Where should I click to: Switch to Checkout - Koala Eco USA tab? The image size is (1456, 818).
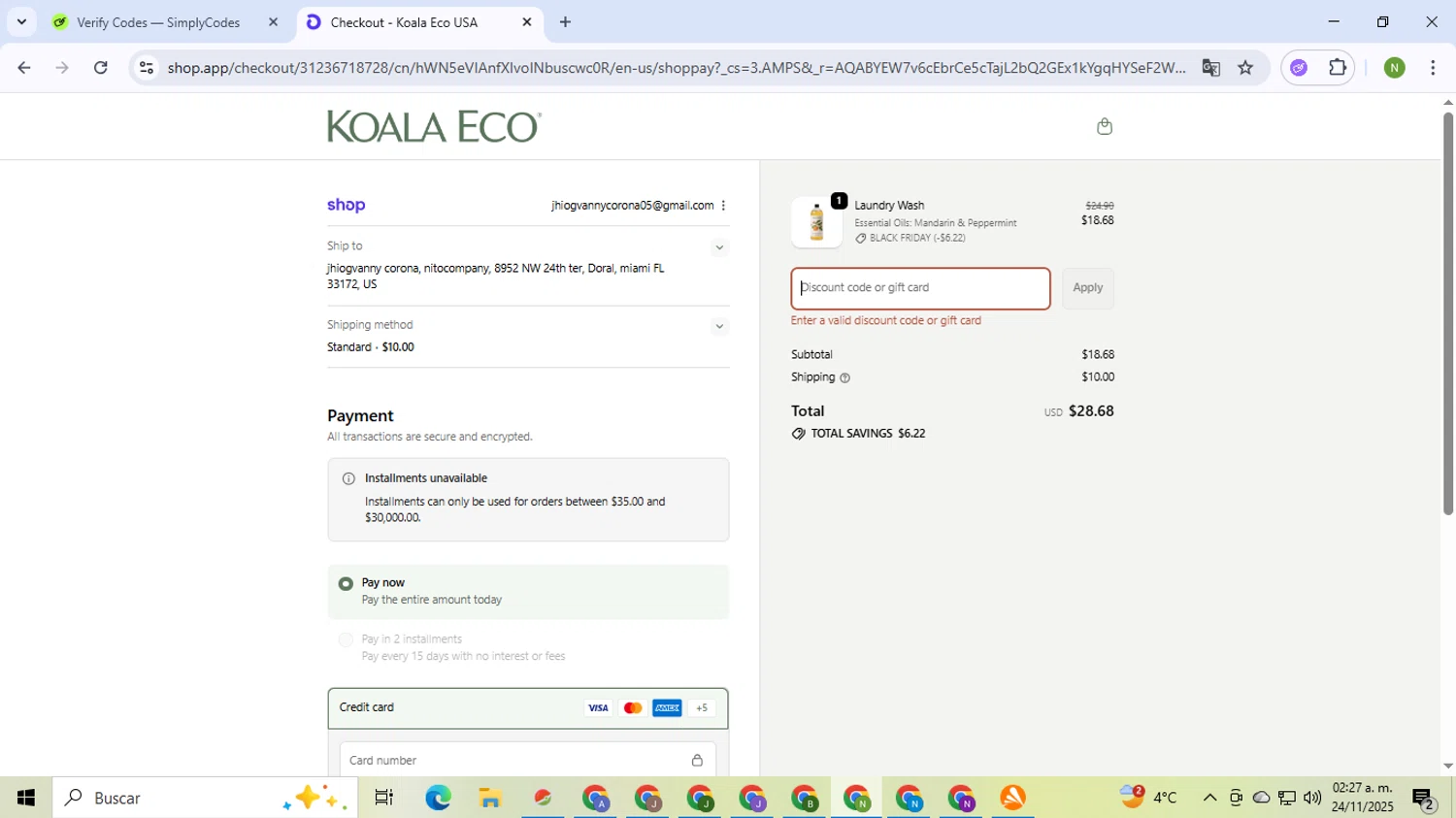(418, 21)
